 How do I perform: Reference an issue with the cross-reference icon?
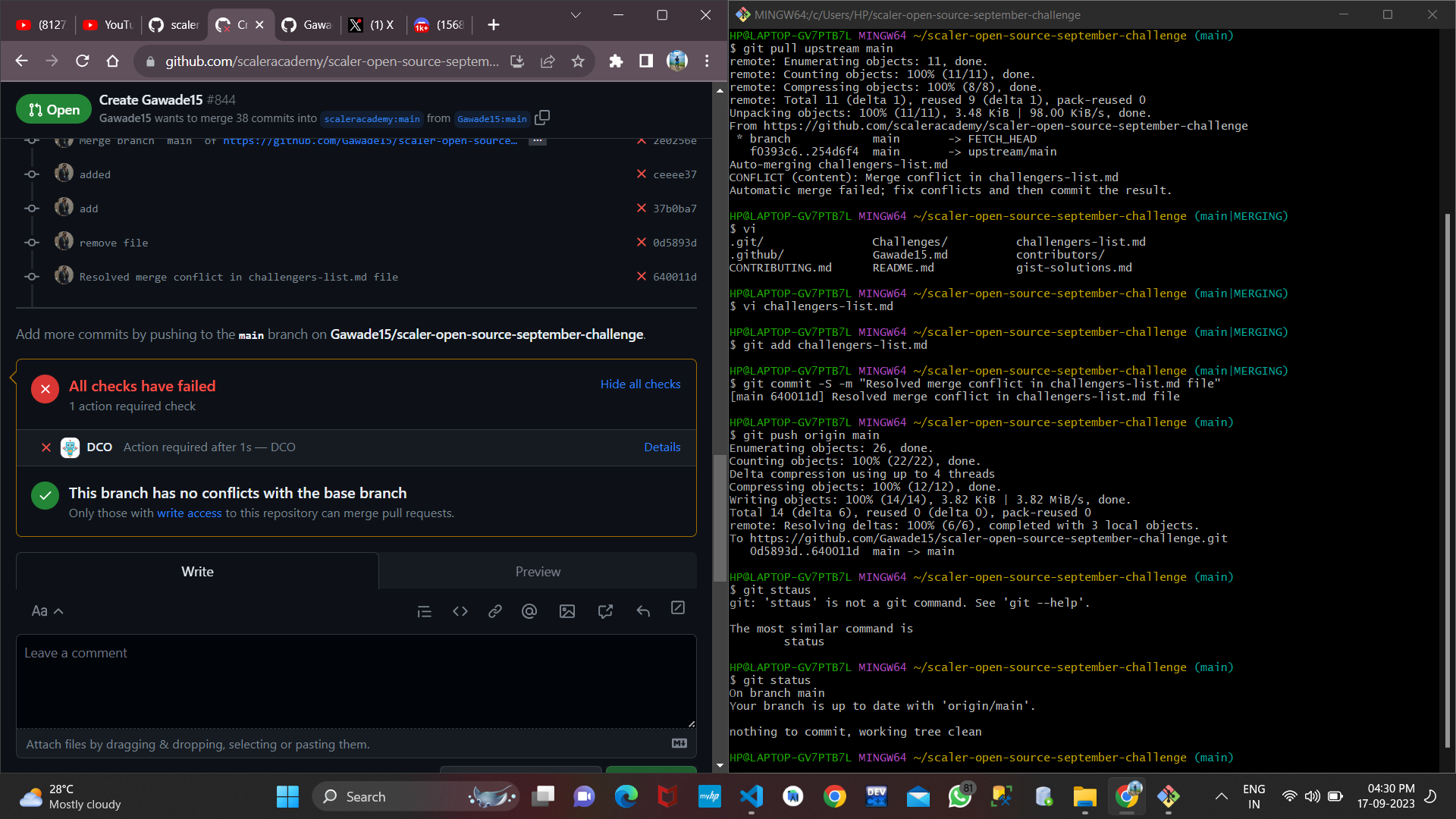605,610
